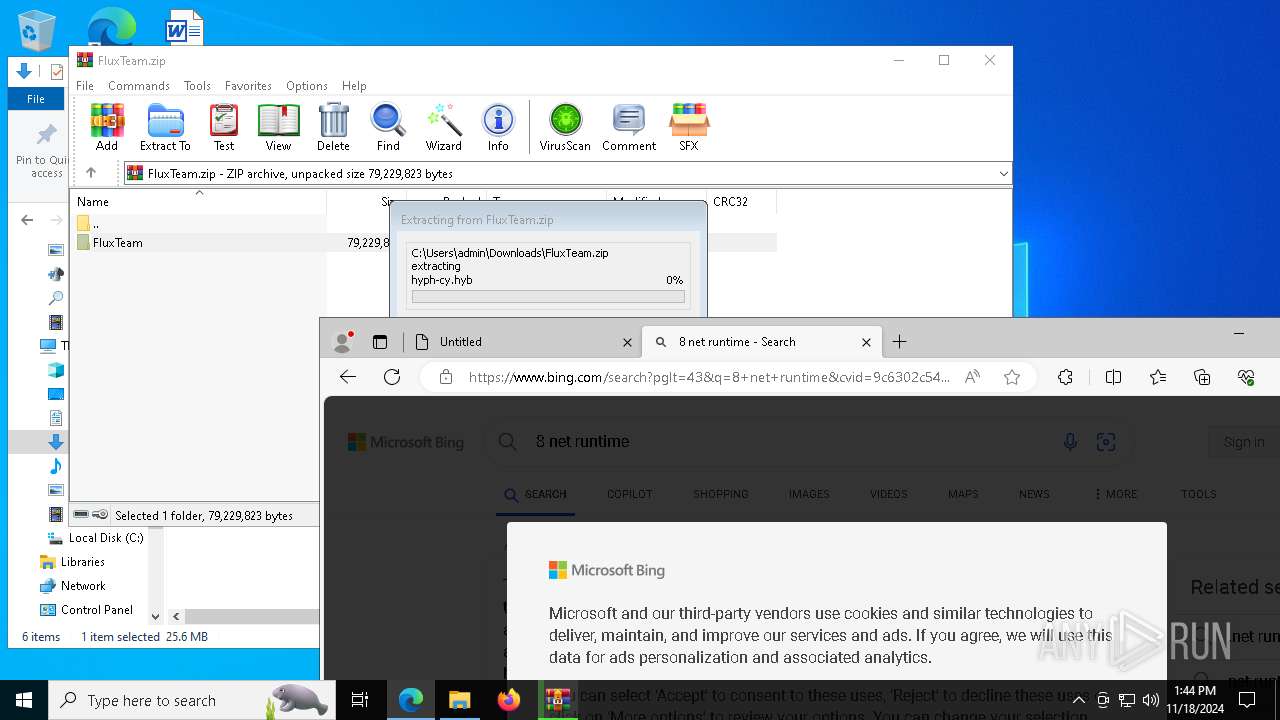
Task: Click the Explorer File ribbon tab
Action: pyautogui.click(x=36, y=99)
